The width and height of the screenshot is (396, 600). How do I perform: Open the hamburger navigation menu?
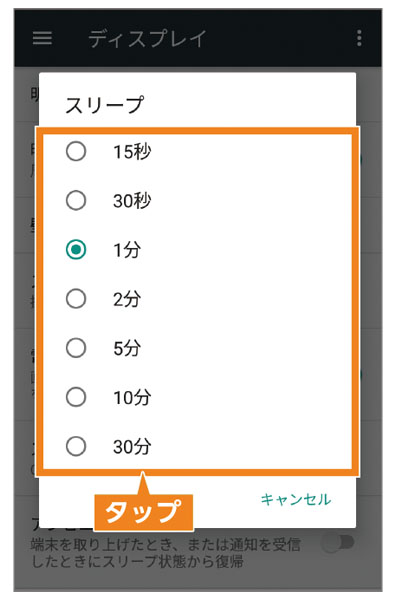42,38
